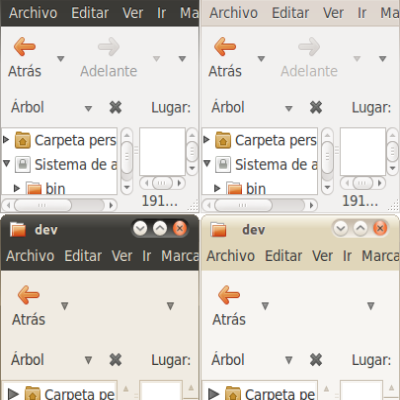Viewport: 400px width, 400px height.
Task: Click the empty location box in top-left window
Action: tap(162, 151)
